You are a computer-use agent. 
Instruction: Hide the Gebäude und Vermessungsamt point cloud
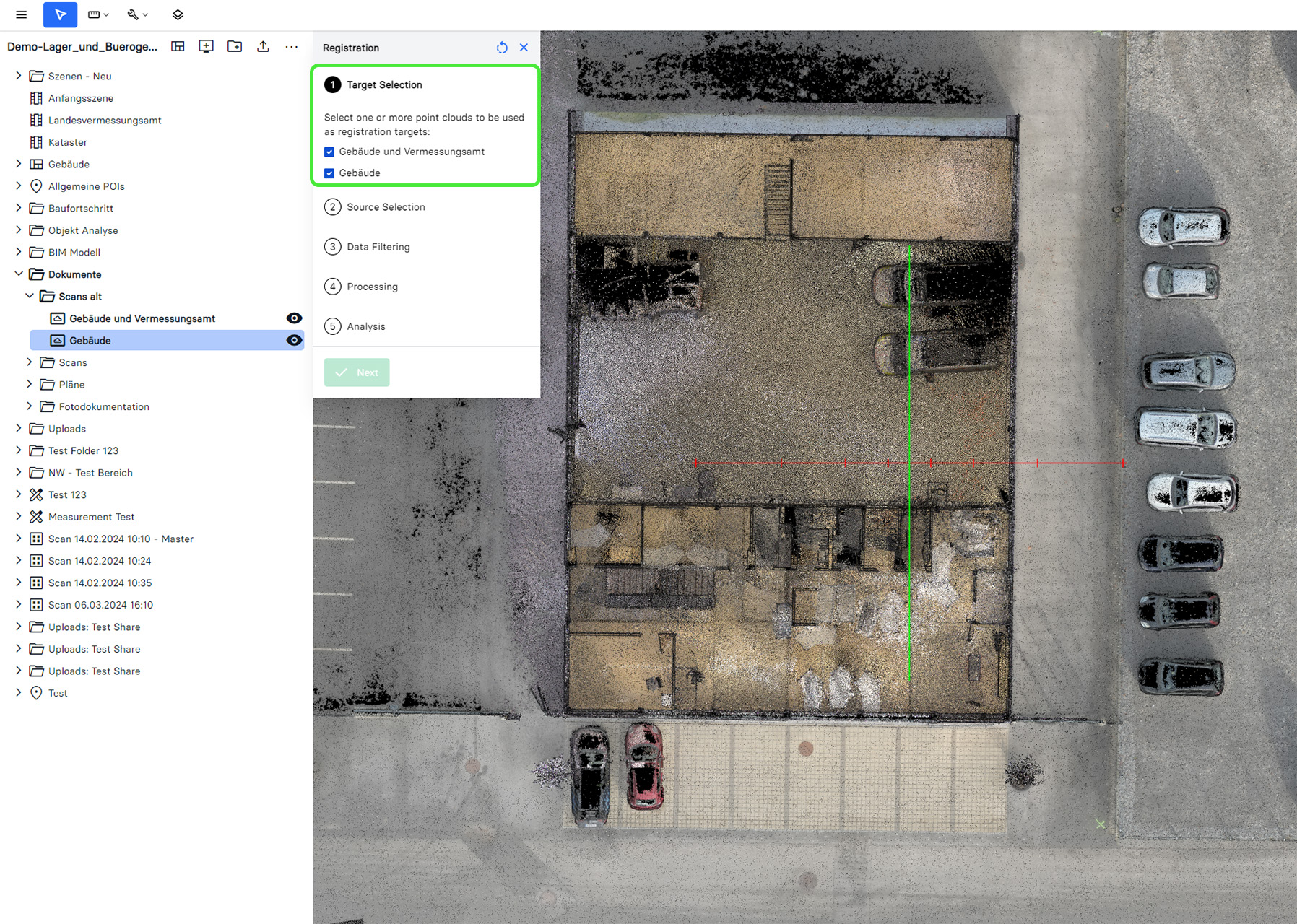[x=294, y=318]
